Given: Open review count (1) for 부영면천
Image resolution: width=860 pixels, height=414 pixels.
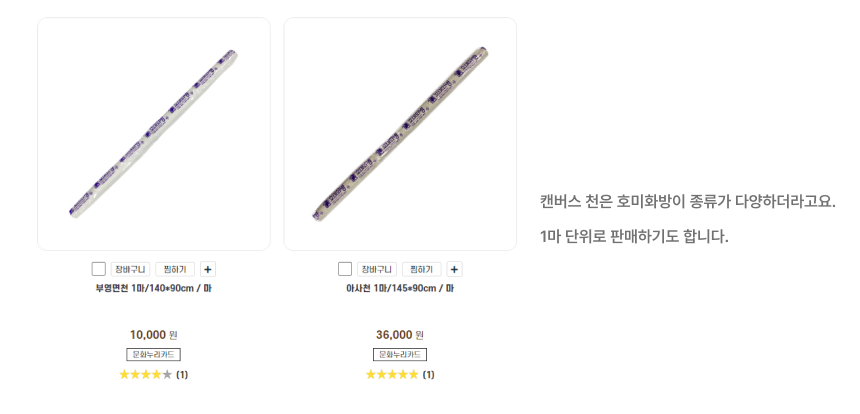Looking at the screenshot, I should pos(182,375).
